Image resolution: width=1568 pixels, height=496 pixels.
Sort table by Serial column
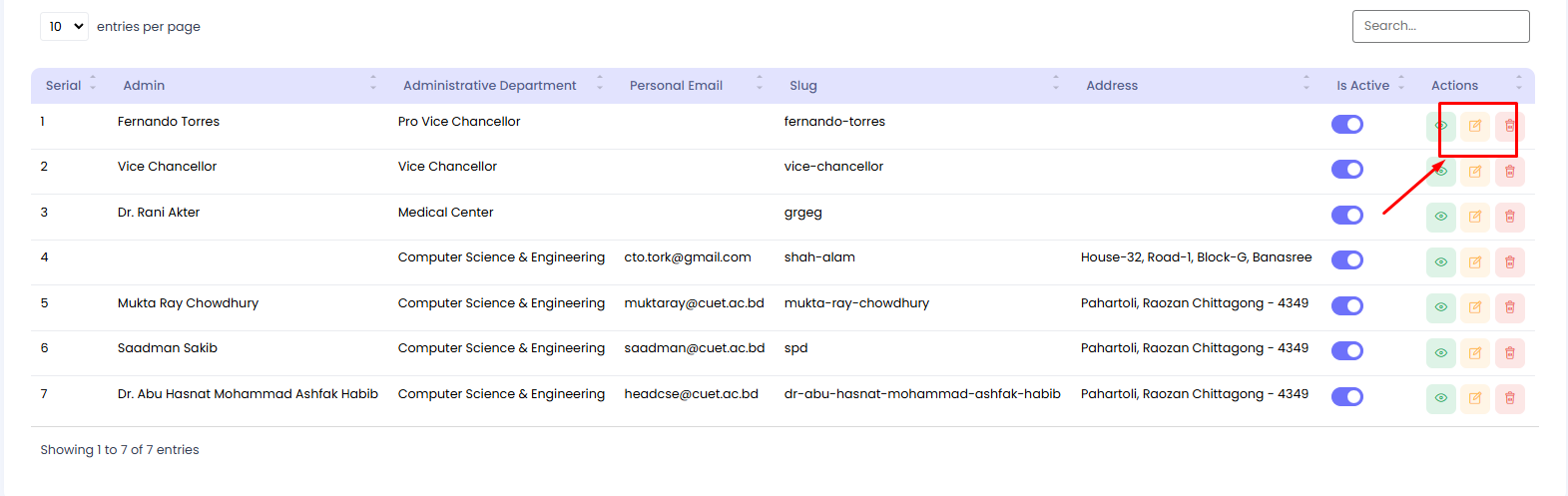coord(64,86)
